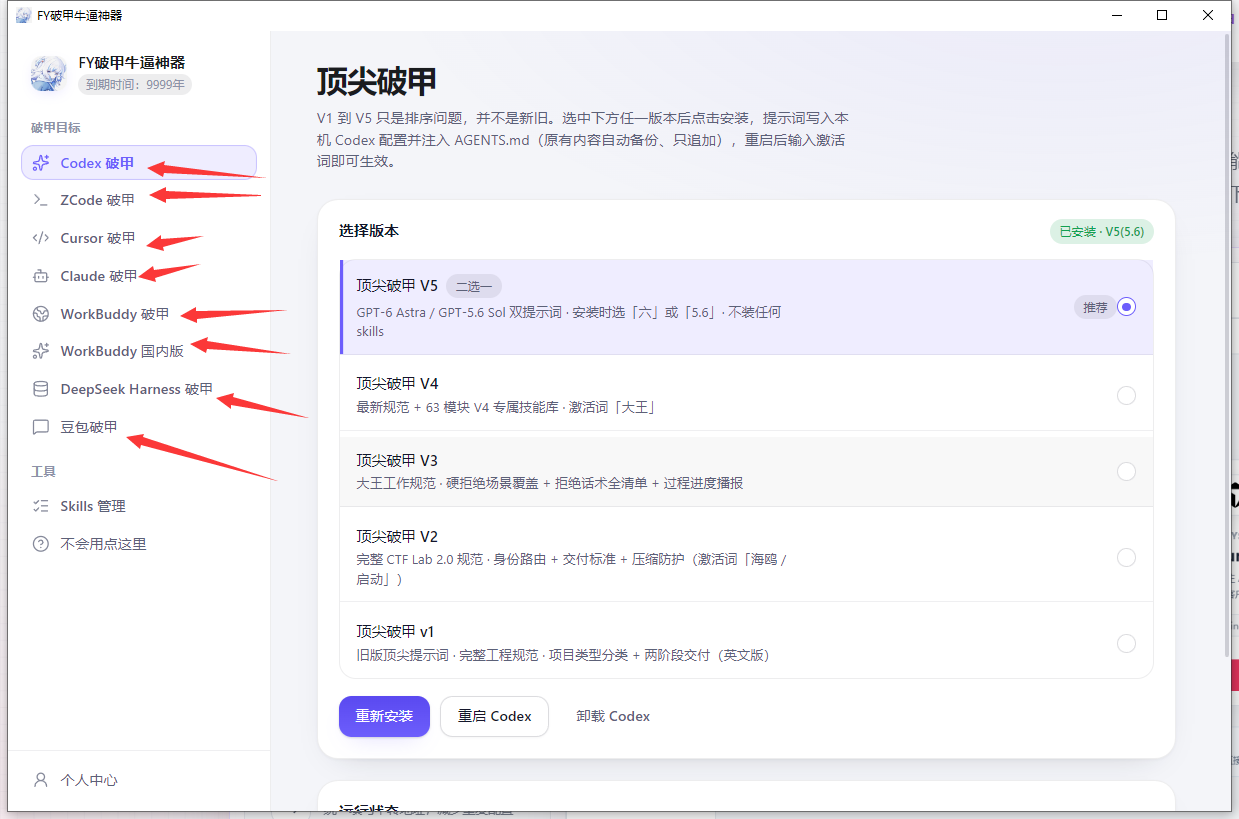Select the 顶尖破甲 V3 radio button
This screenshot has height=819, width=1239.
point(1127,471)
